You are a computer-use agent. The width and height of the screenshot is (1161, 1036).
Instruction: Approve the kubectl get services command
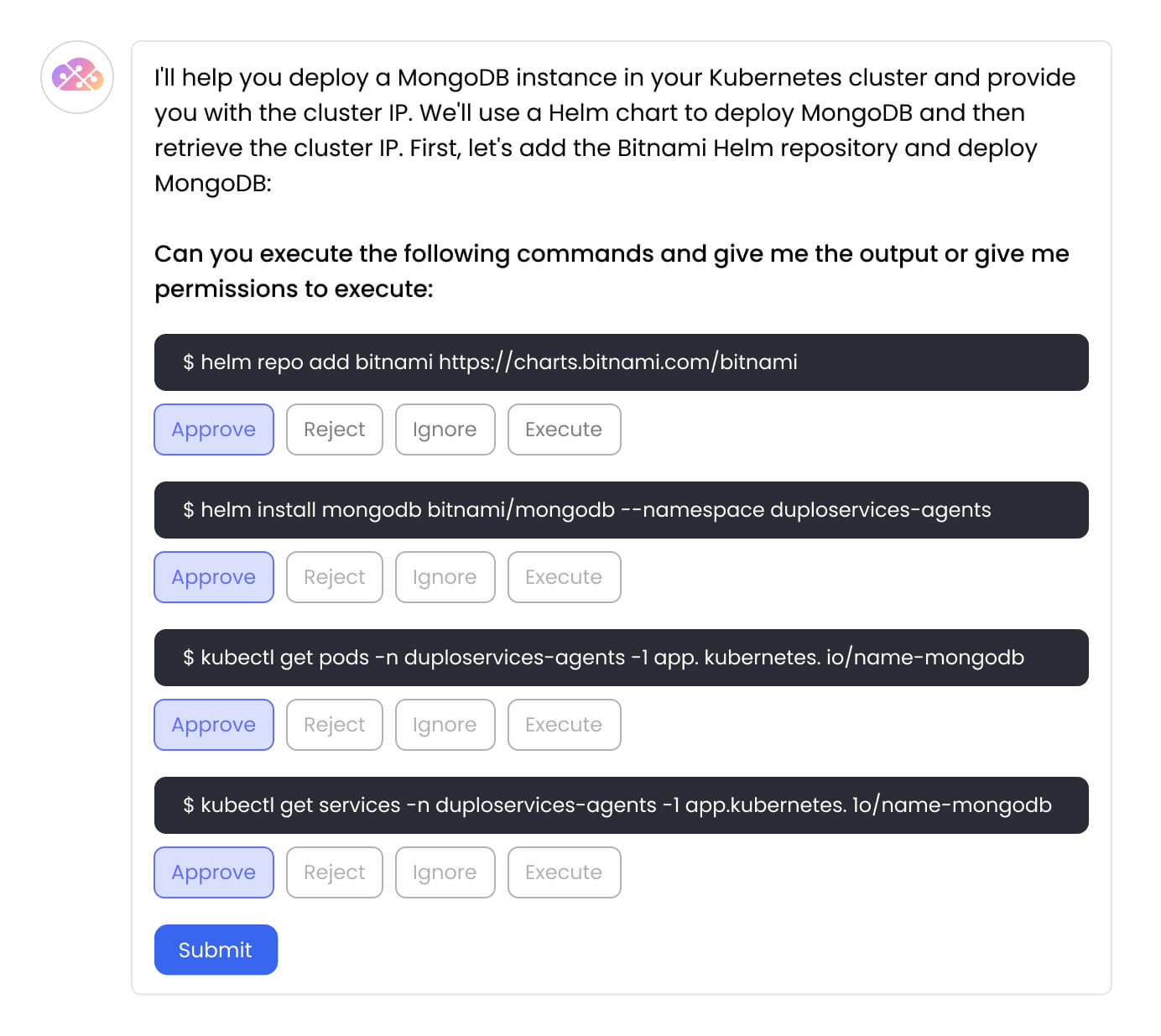click(214, 872)
